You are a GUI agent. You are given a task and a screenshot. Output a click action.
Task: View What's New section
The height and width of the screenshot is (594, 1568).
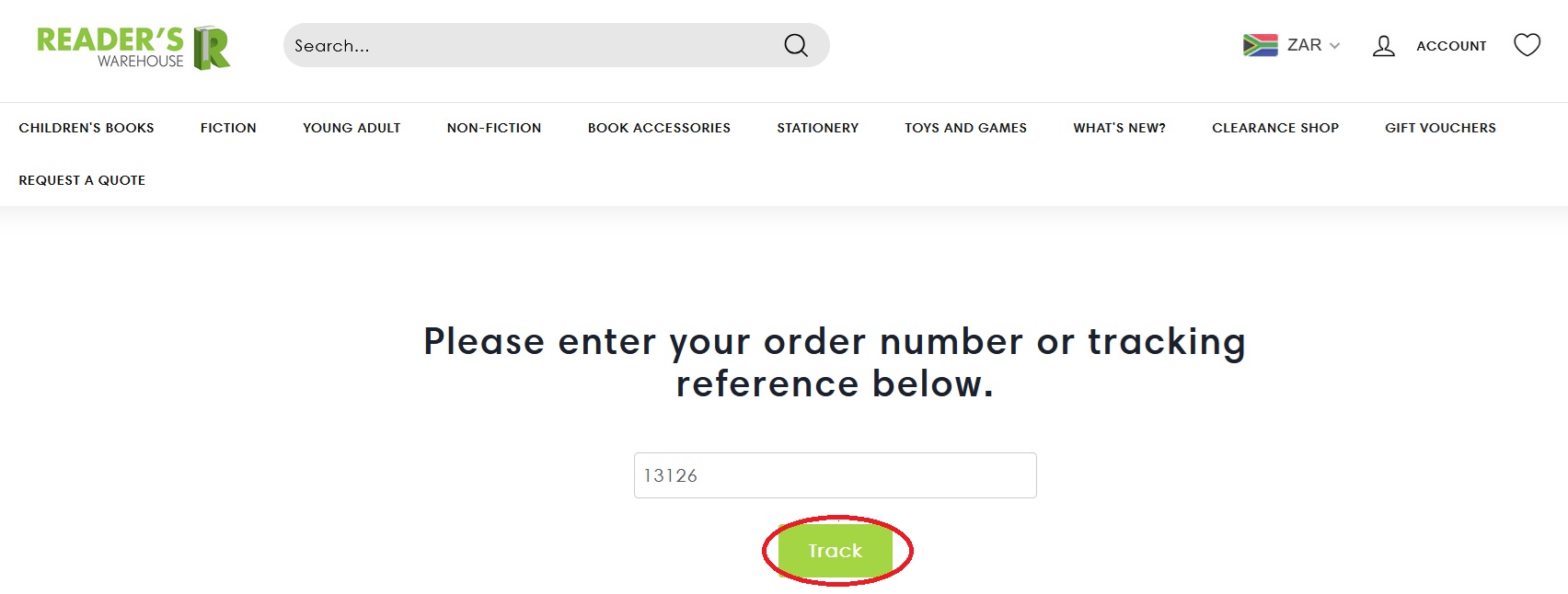[1119, 128]
